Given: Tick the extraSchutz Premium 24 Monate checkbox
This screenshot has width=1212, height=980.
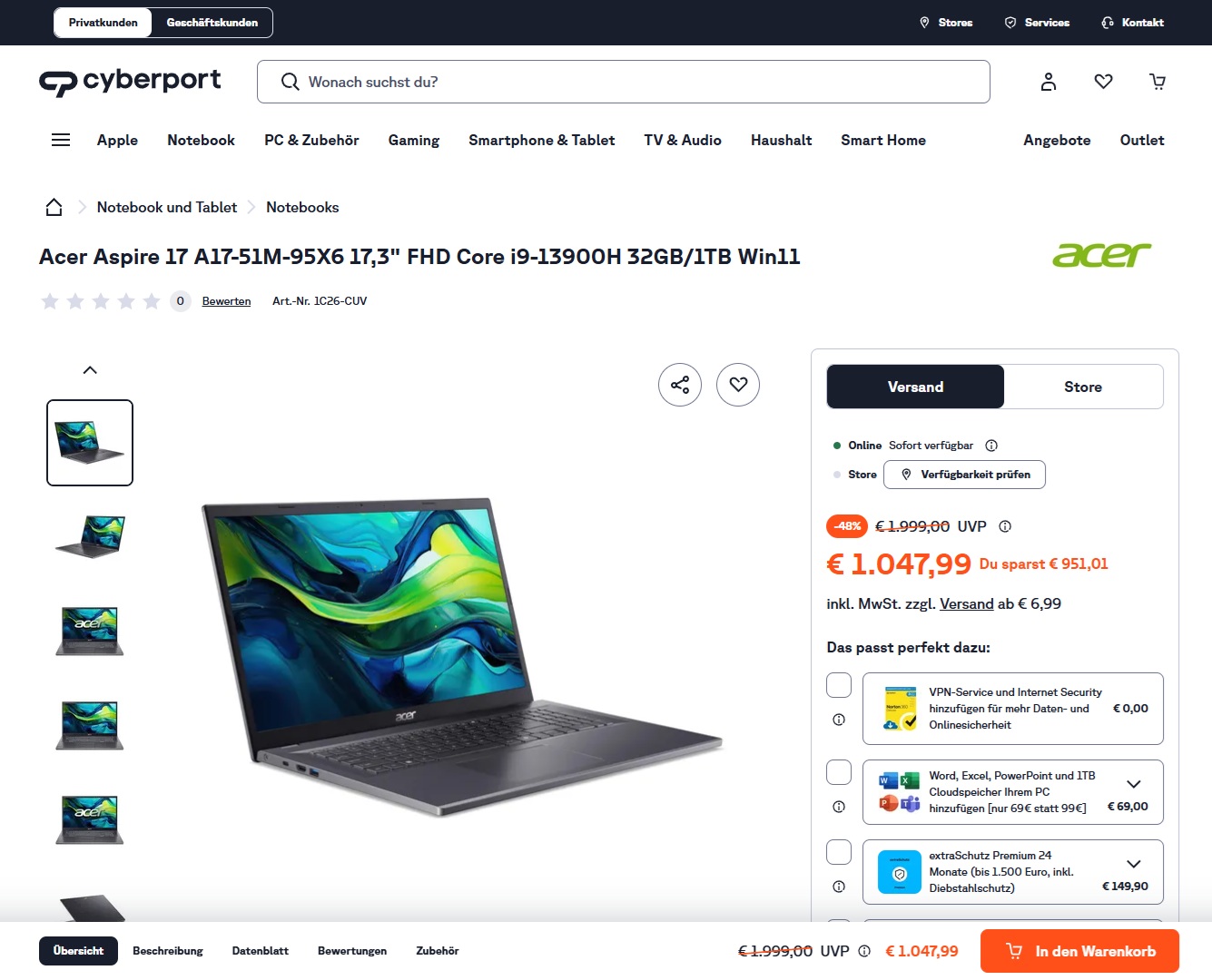Looking at the screenshot, I should tap(839, 852).
